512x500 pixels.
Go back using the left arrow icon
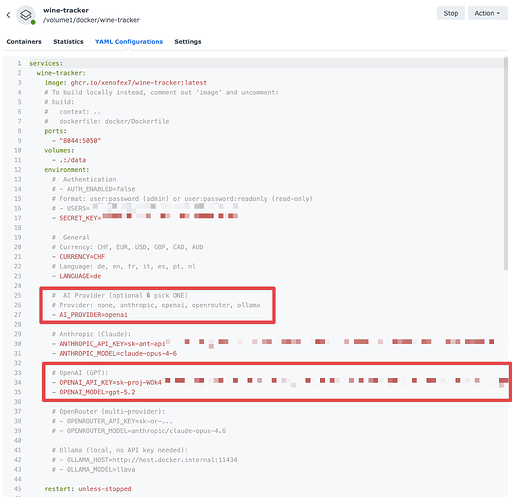tap(8, 15)
